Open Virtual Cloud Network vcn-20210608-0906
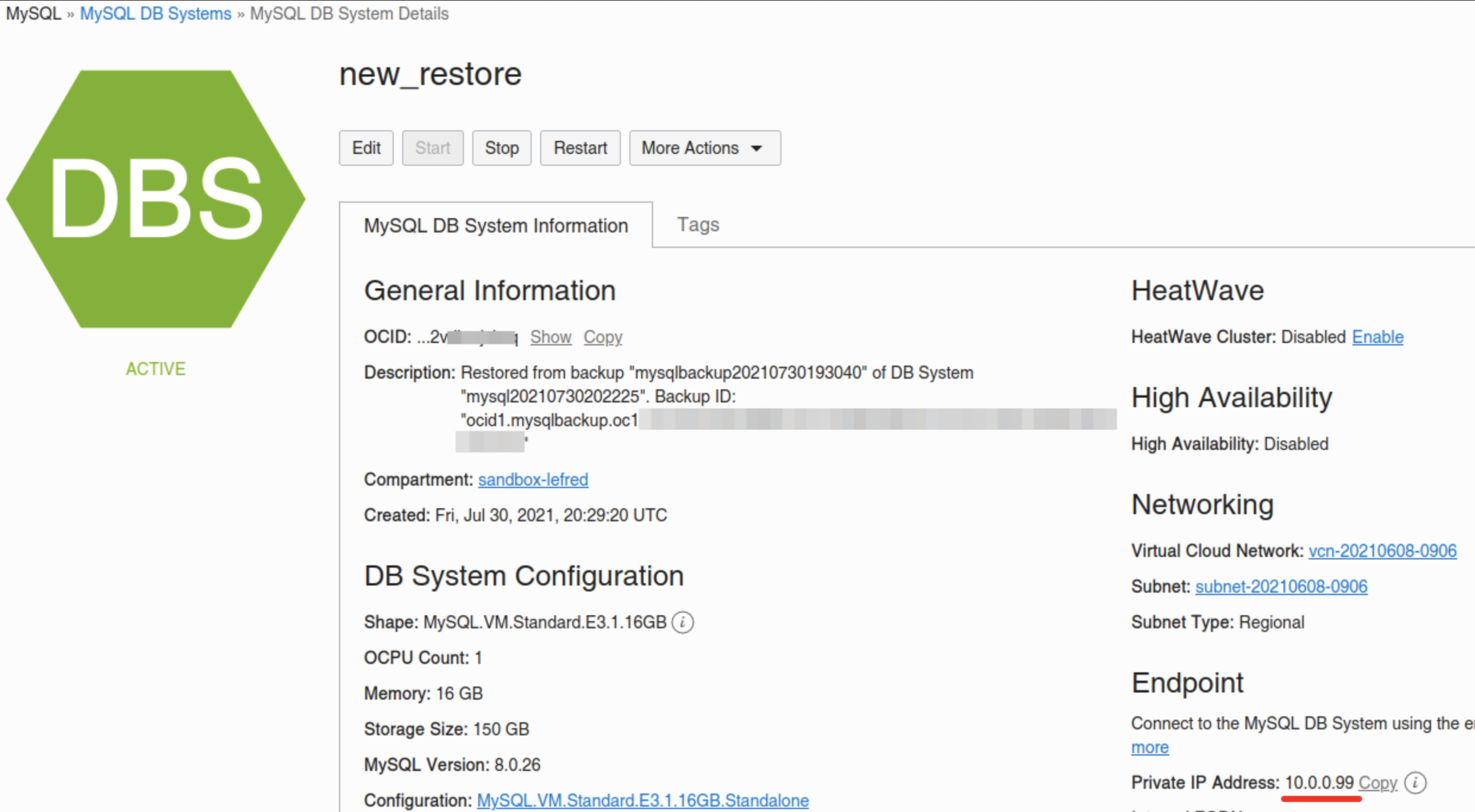Viewport: 1475px width, 812px height. click(x=1382, y=551)
